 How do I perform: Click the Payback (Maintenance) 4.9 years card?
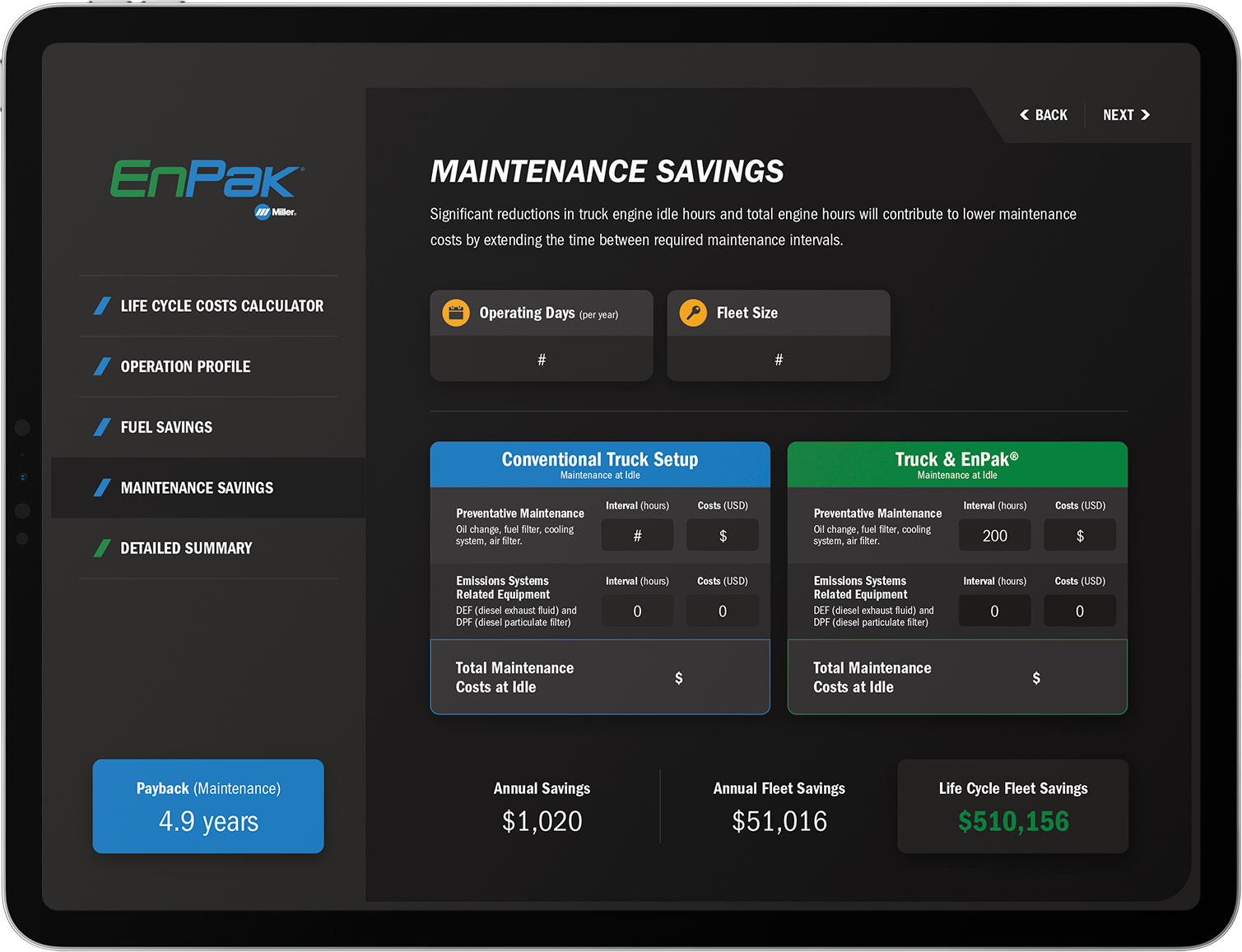[x=208, y=806]
